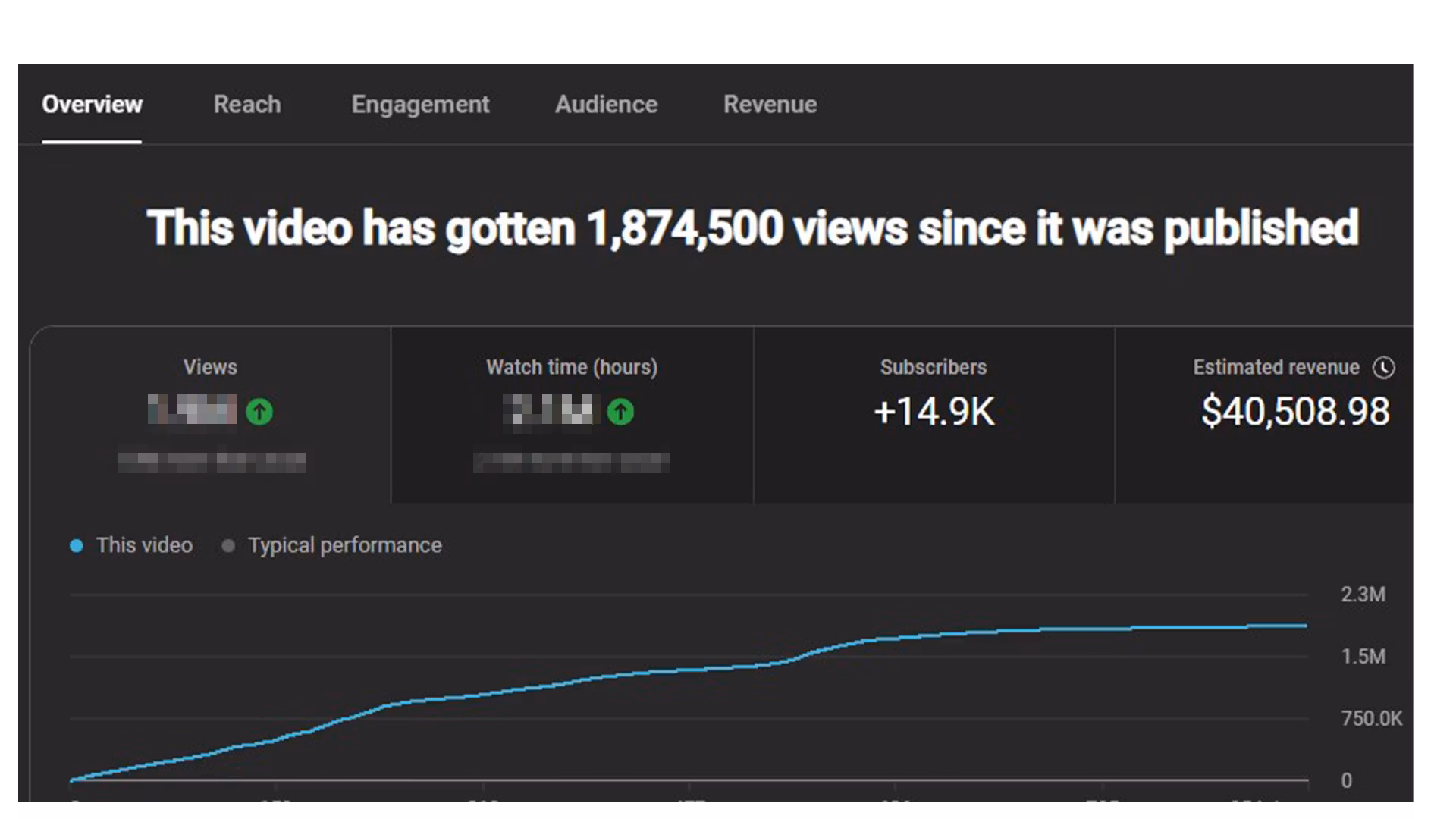Click the $40,508.98 revenue amount
1456x819 pixels.
pos(1295,412)
